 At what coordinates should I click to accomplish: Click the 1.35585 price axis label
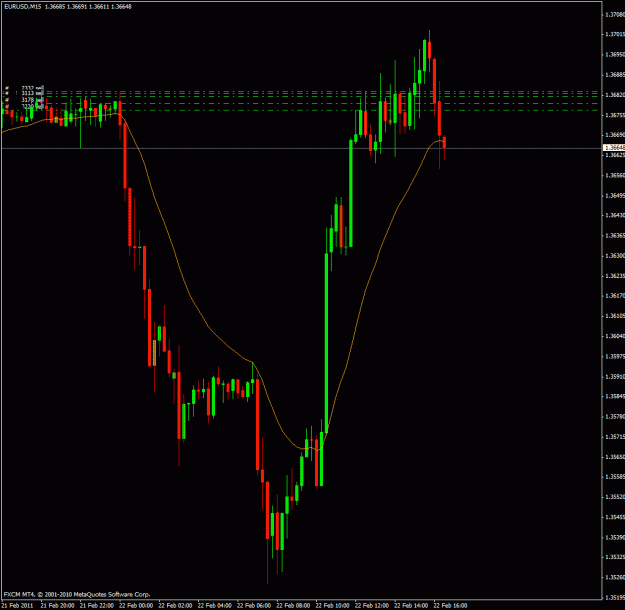615,476
